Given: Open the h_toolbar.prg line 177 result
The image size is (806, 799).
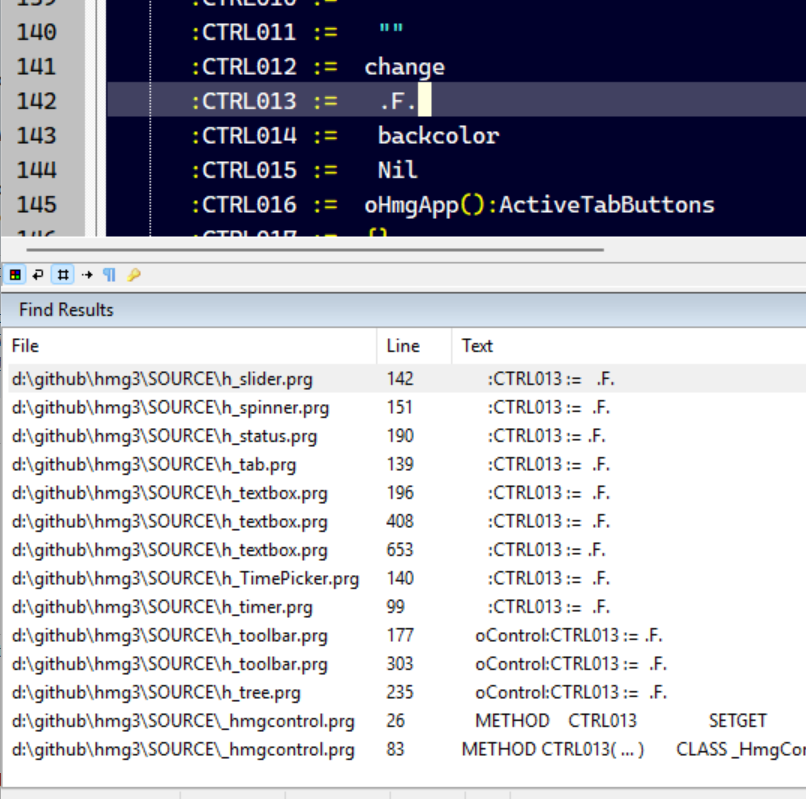Looking at the screenshot, I should click(x=407, y=636).
